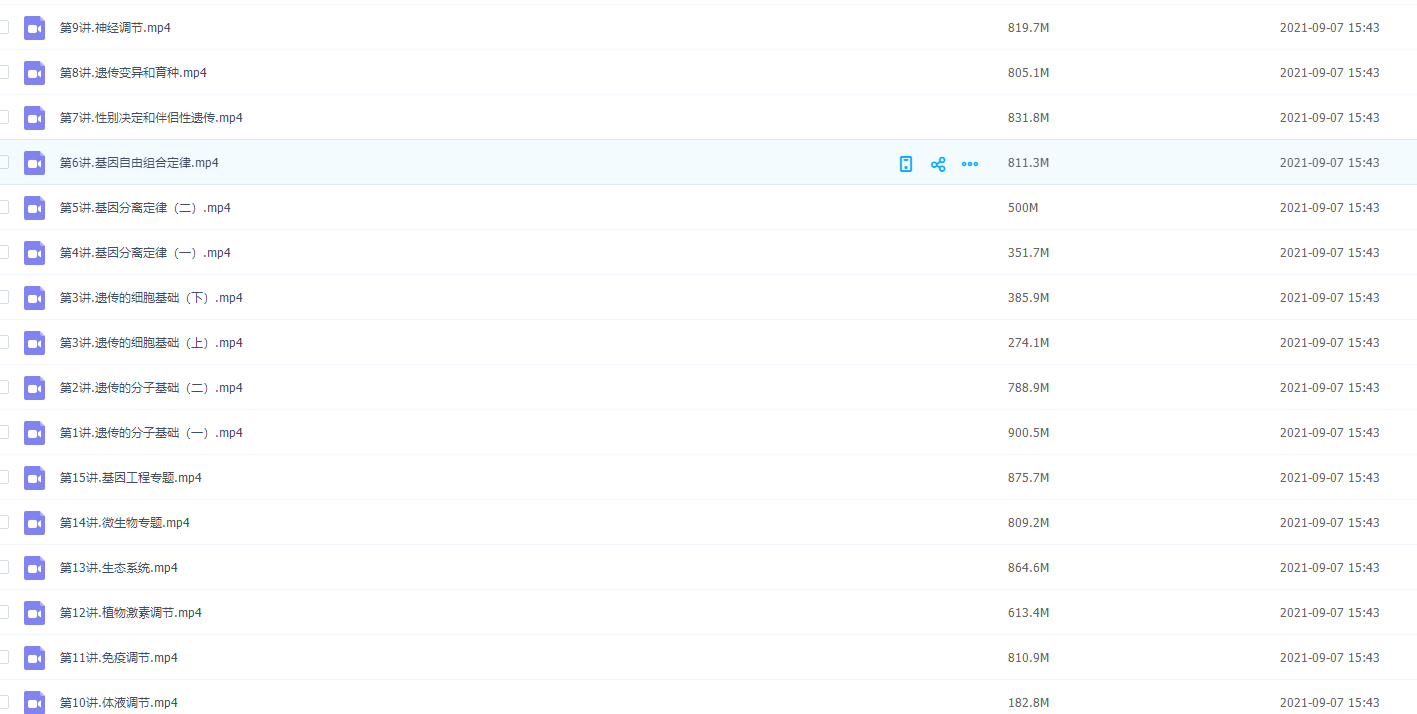Click the 900.5M size cell of 第1讲
Screen dimensions: 1417x714
pos(1028,433)
